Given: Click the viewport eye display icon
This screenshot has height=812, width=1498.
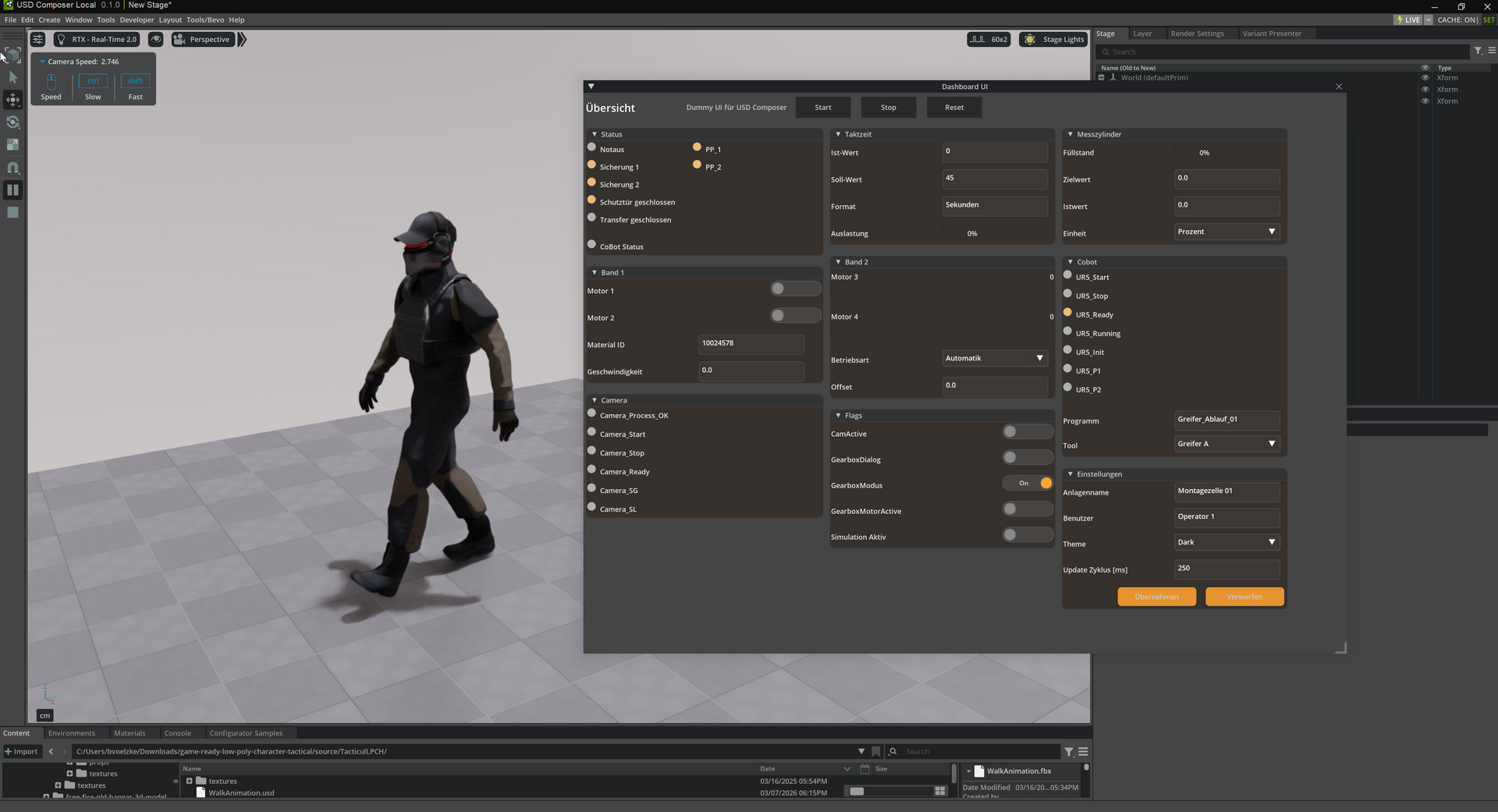Looking at the screenshot, I should click(156, 40).
